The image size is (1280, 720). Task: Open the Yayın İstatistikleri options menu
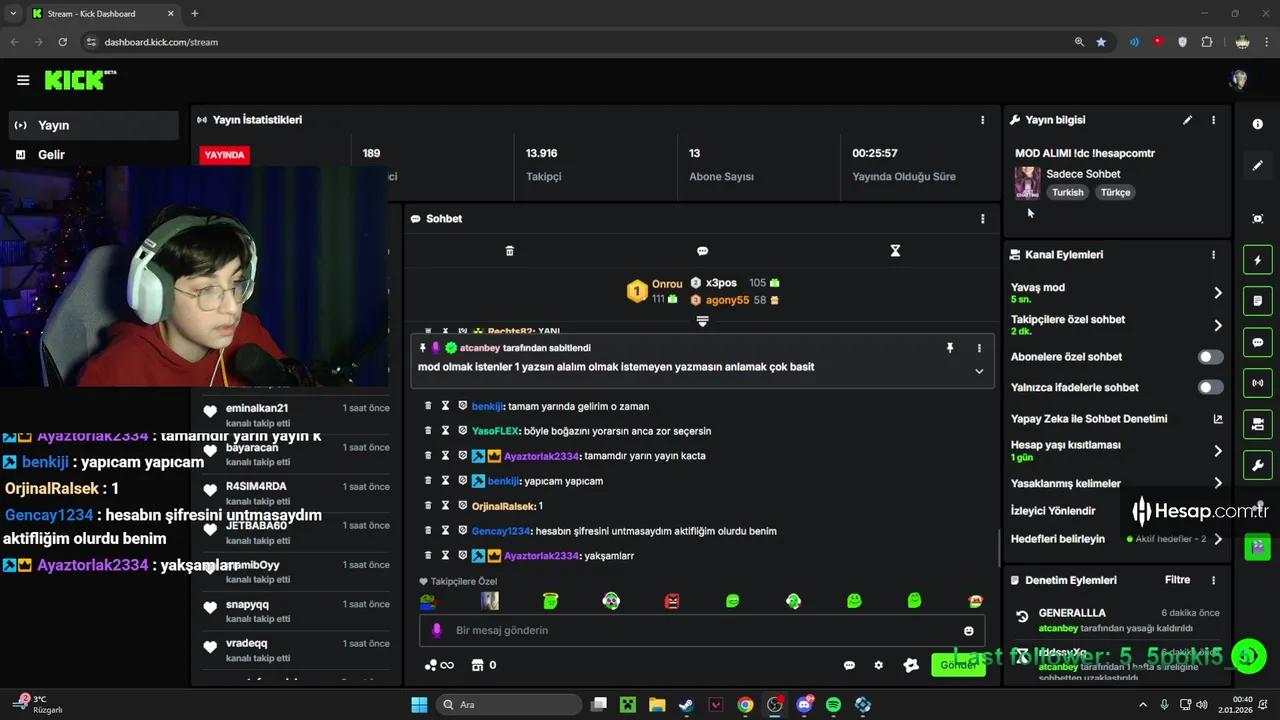click(982, 120)
